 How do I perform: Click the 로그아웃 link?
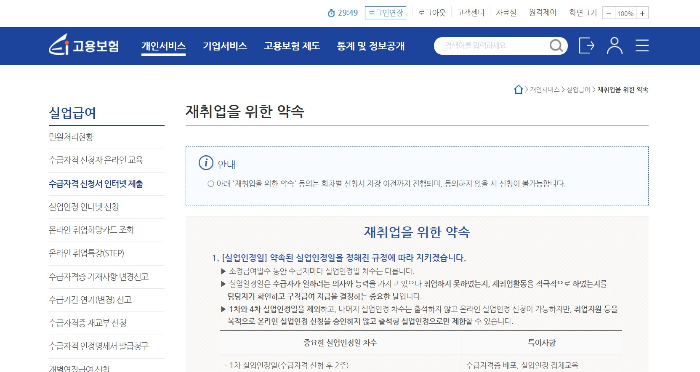[x=432, y=13]
